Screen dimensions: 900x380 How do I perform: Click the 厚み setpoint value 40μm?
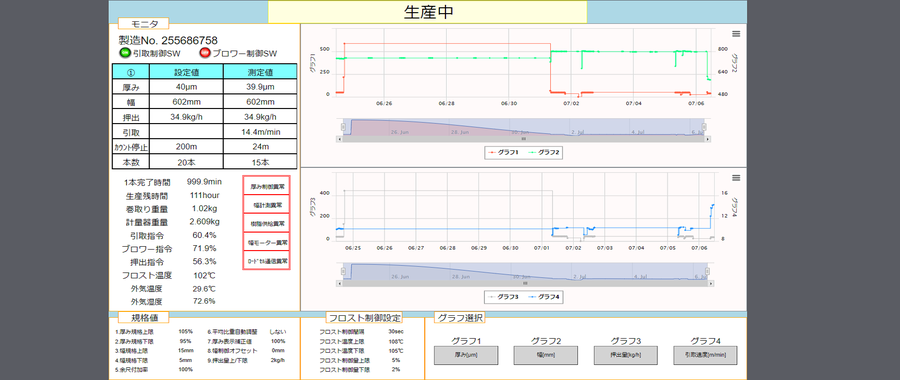[186, 87]
